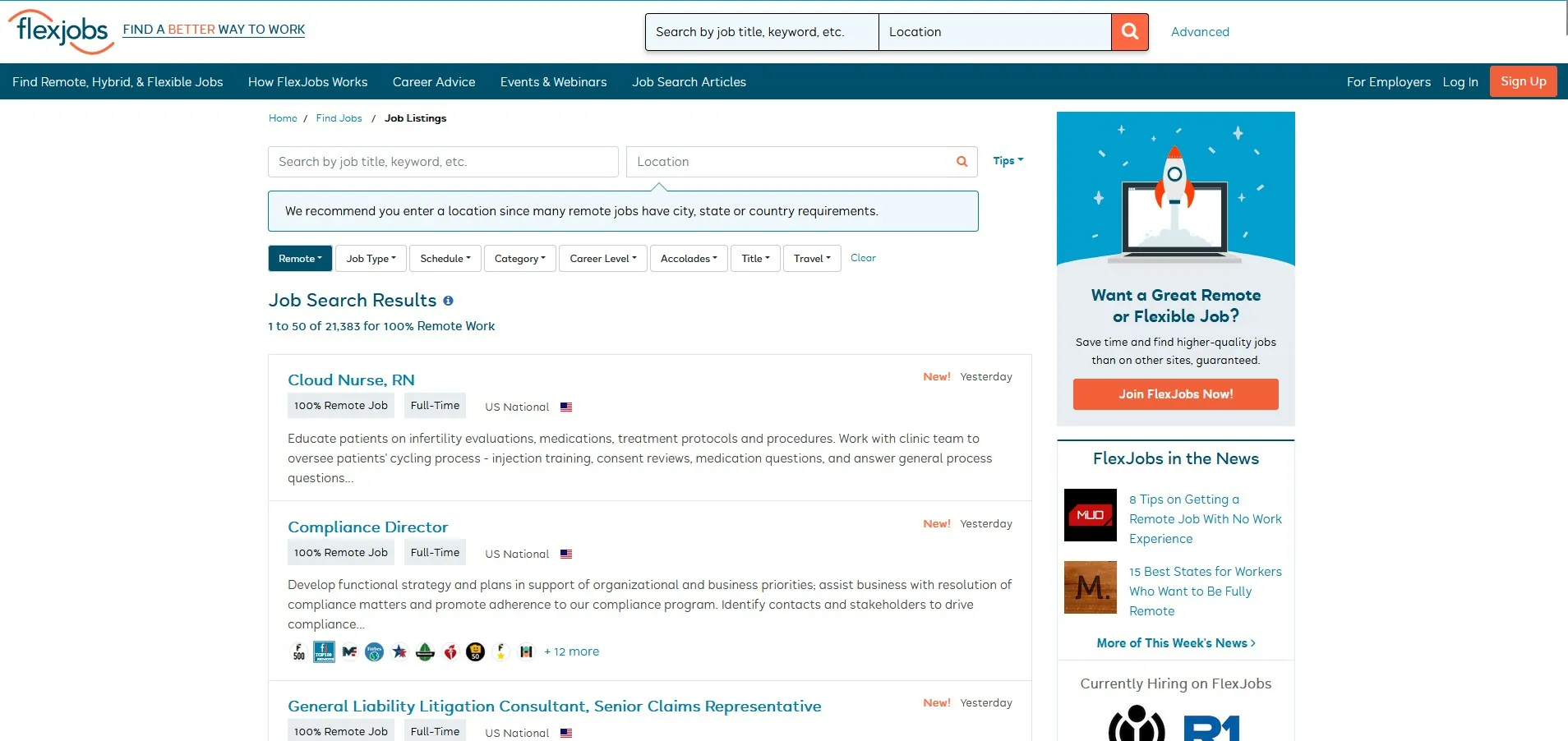Focus the header Location field
Image resolution: width=1568 pixels, height=741 pixels.
[x=995, y=32]
